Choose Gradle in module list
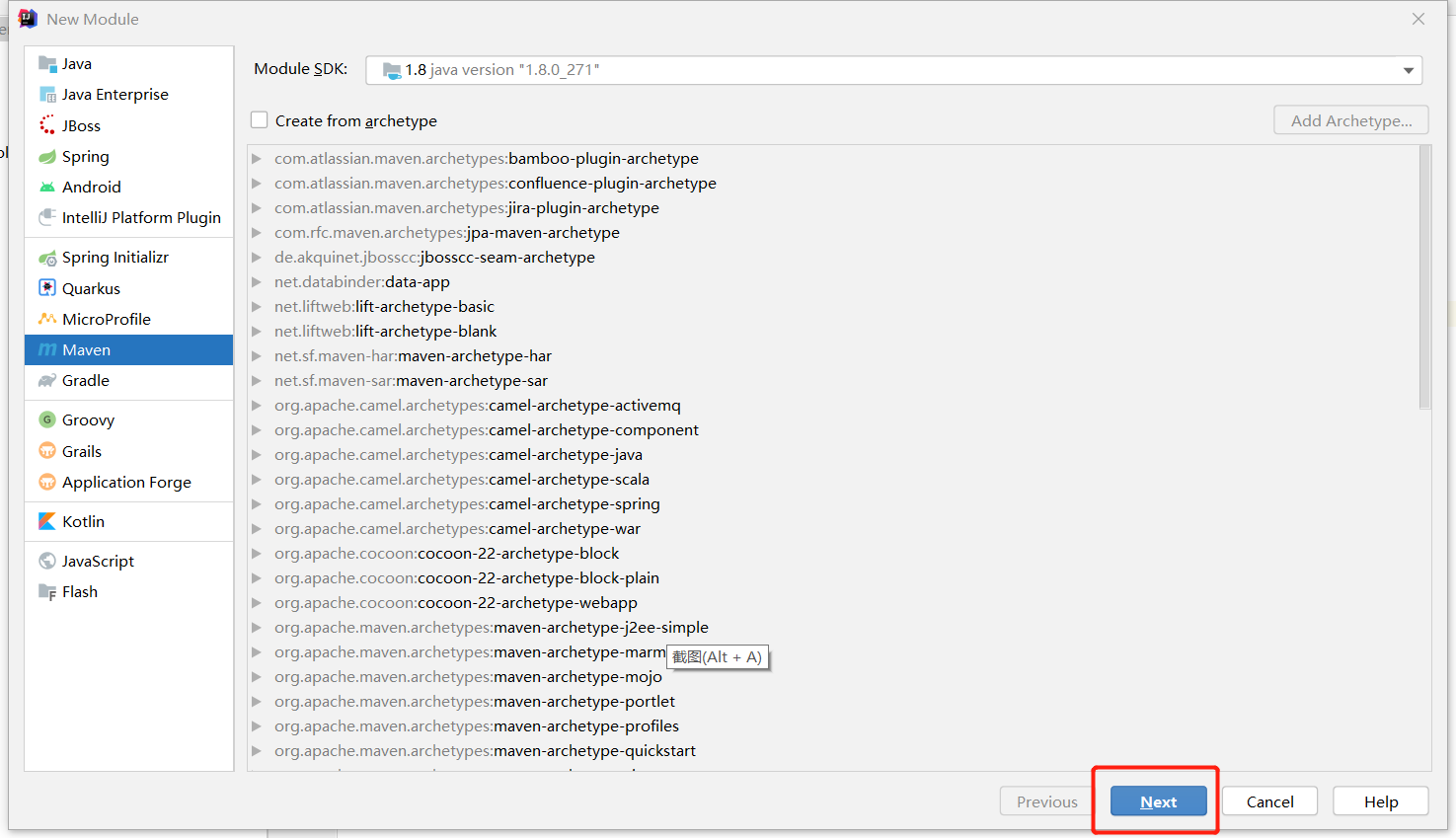1456x838 pixels. [129, 380]
